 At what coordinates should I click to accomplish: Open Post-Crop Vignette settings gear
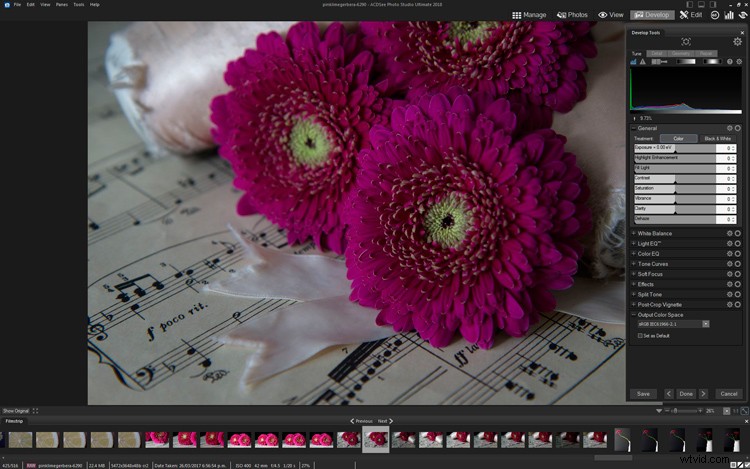point(729,305)
